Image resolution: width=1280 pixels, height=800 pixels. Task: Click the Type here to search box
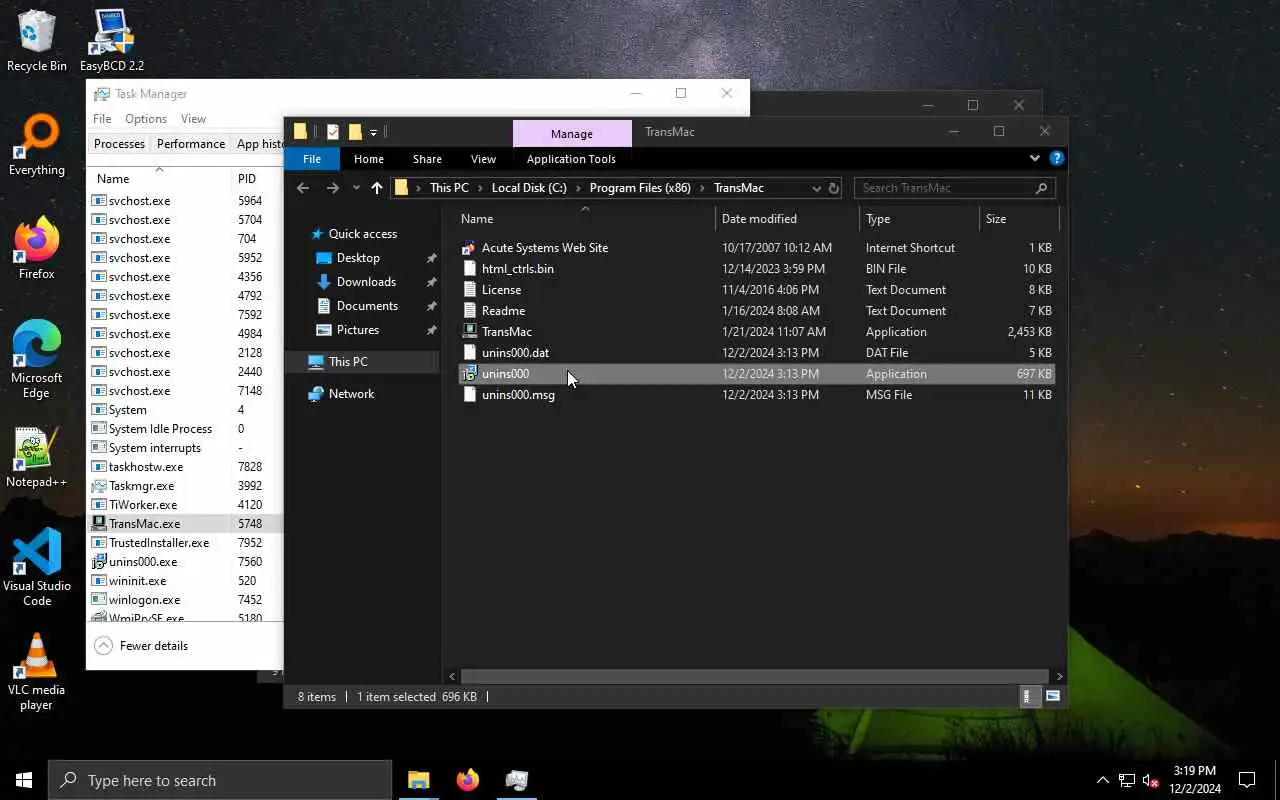[220, 780]
